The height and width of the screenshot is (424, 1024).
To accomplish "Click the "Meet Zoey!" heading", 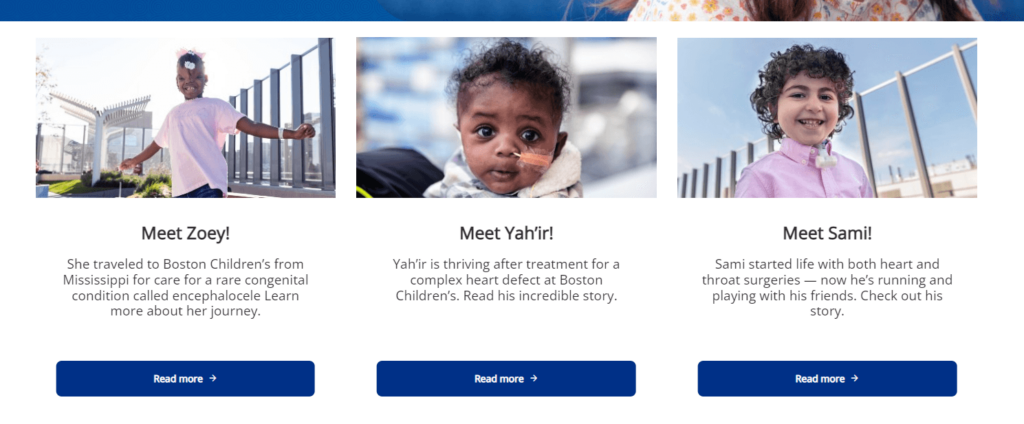I will coord(186,233).
